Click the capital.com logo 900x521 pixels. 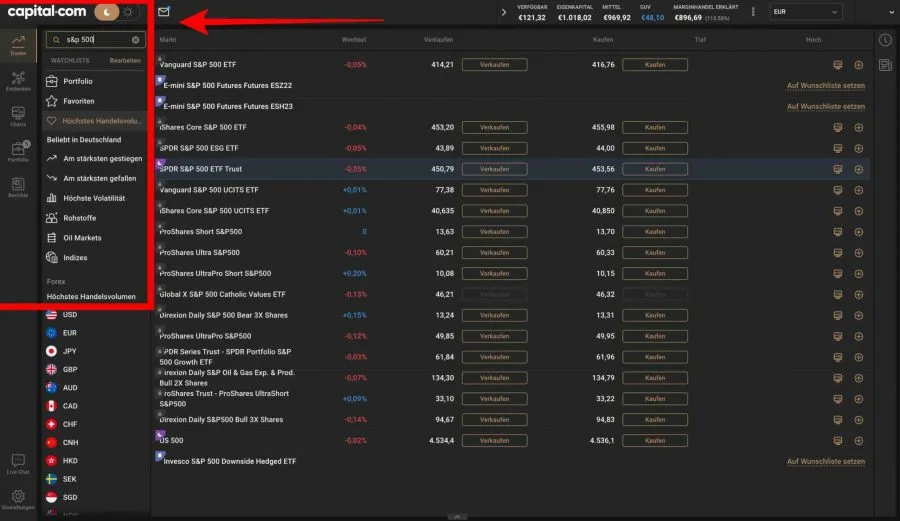(46, 11)
